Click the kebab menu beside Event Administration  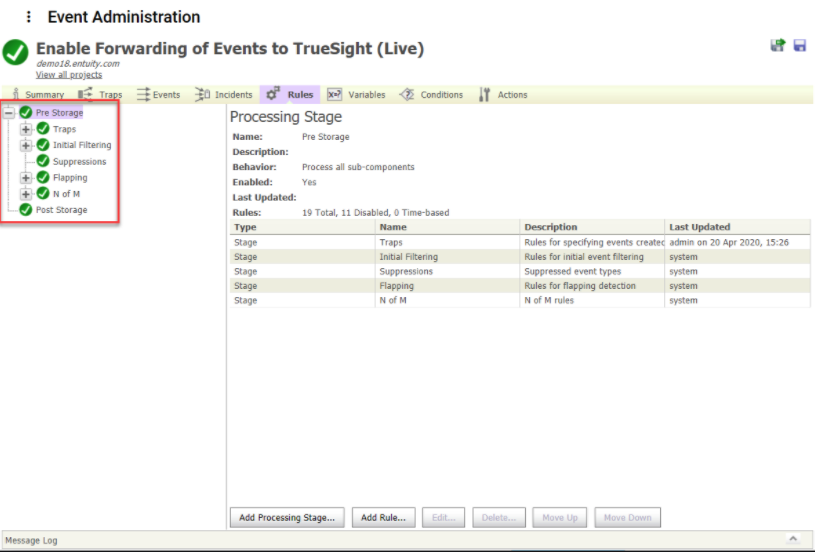pyautogui.click(x=28, y=17)
